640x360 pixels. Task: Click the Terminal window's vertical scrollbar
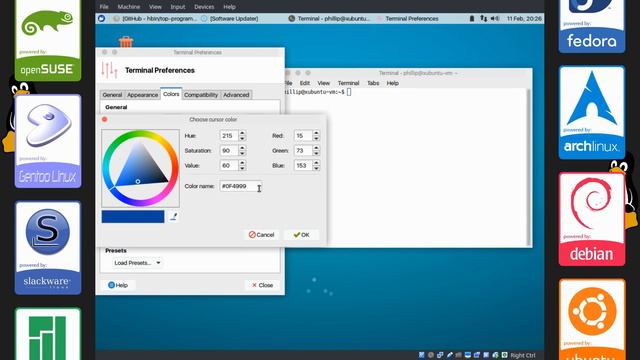(529, 167)
